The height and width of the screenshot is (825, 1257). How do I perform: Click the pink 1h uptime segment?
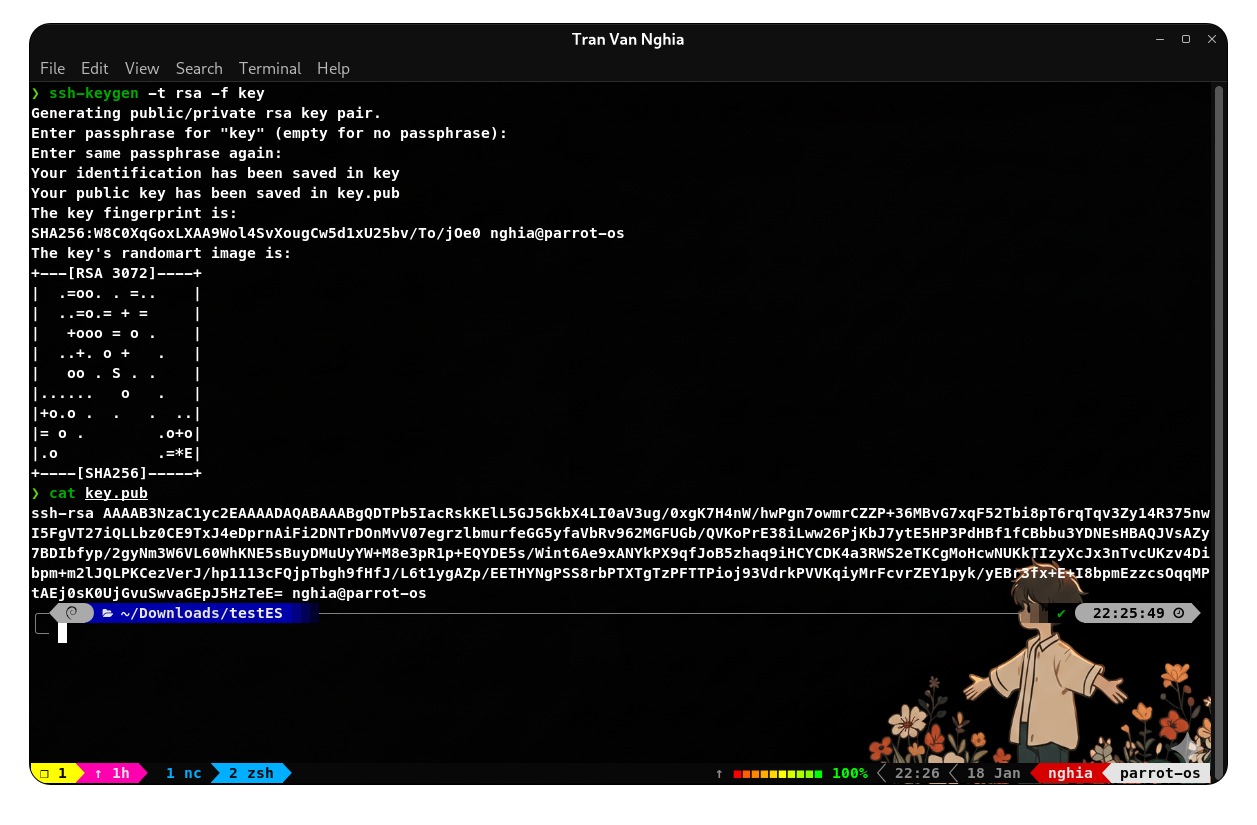pyautogui.click(x=112, y=773)
